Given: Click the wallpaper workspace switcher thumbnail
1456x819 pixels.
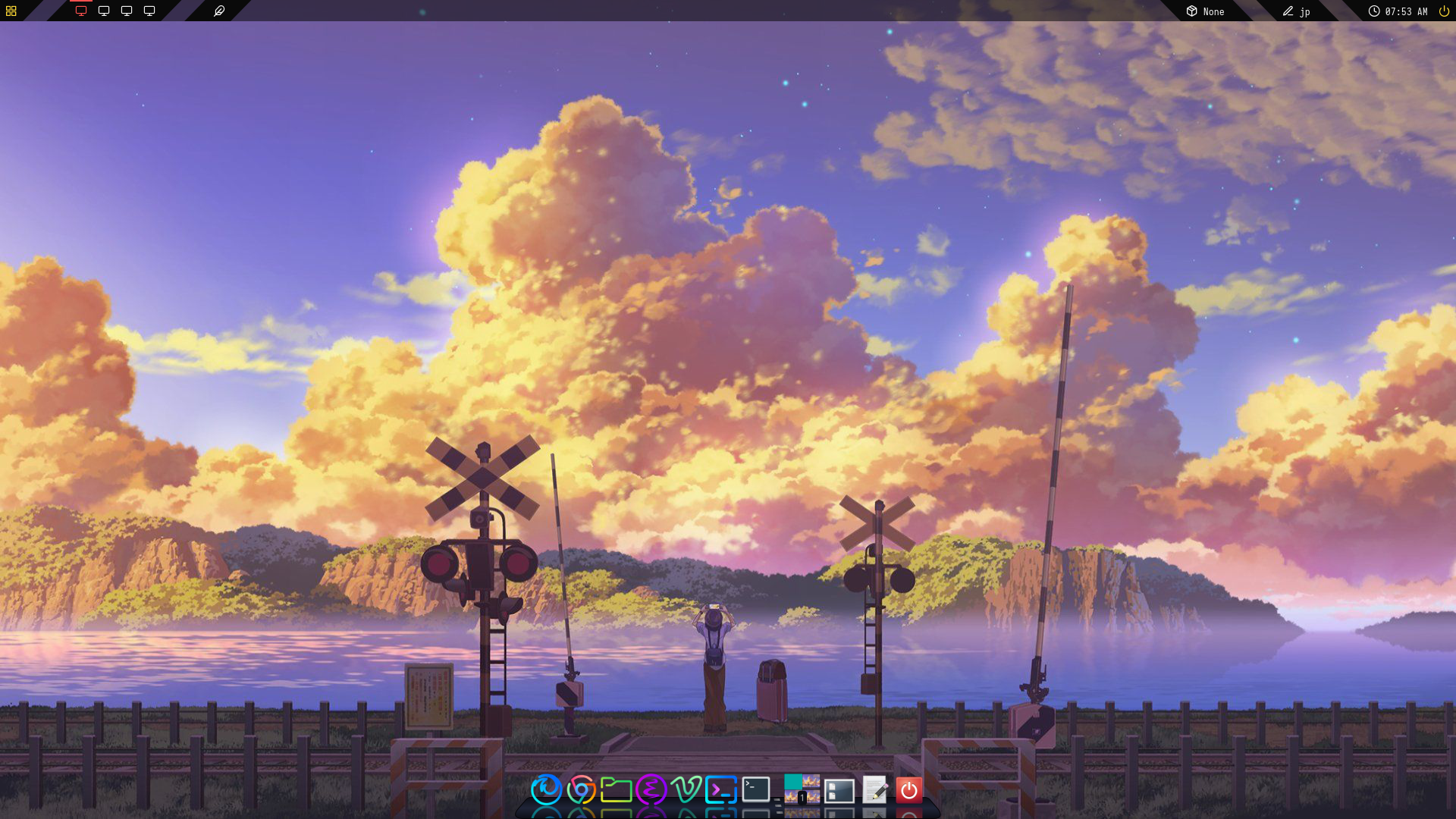Looking at the screenshot, I should [x=802, y=789].
